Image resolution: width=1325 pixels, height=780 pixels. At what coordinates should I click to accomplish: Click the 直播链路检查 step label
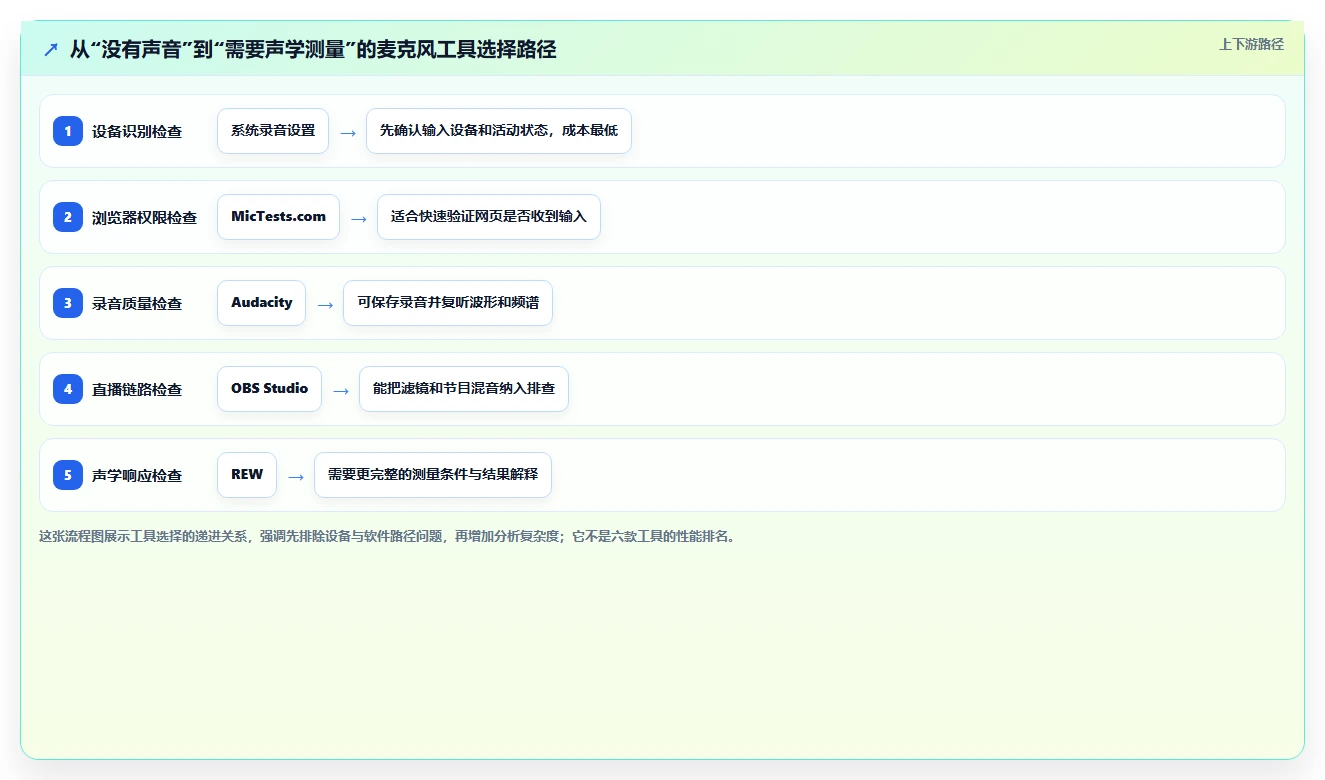point(137,389)
